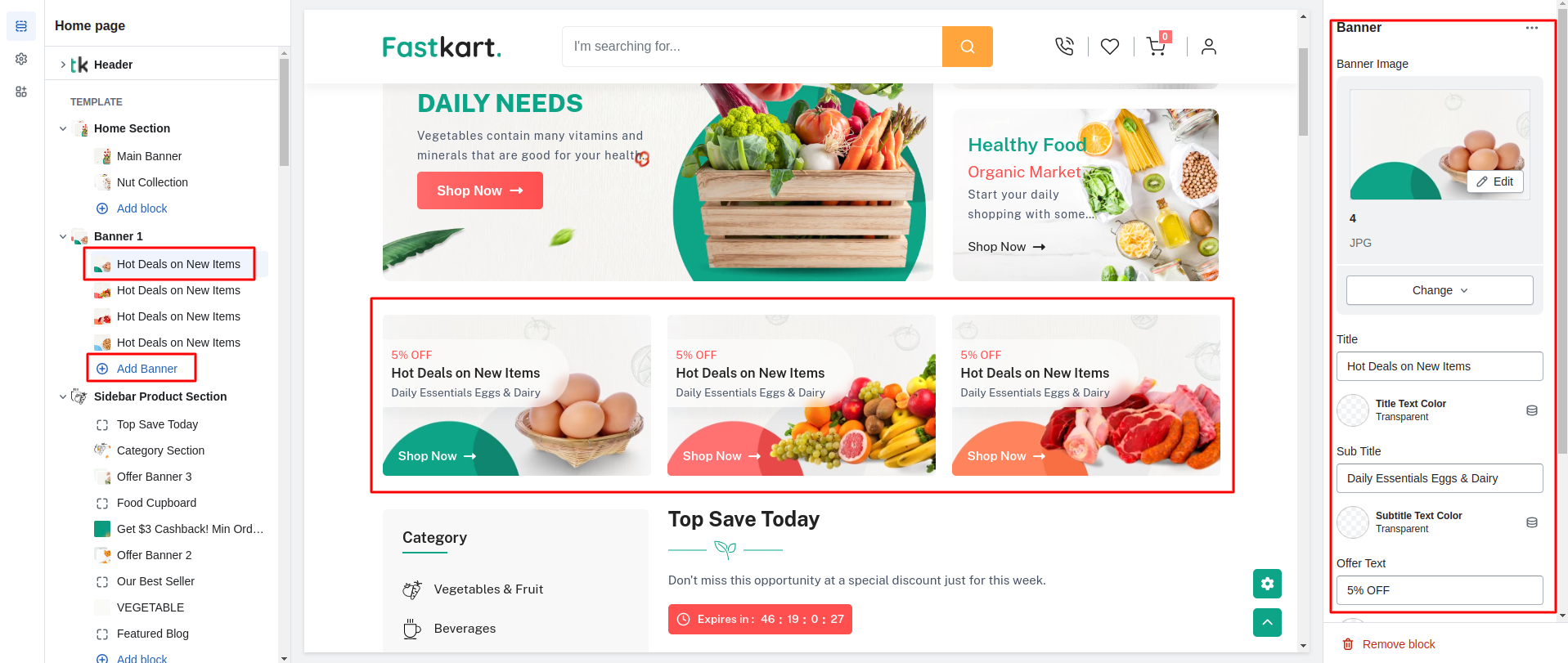Click the Add Banner link
The image size is (1568, 663).
[146, 369]
